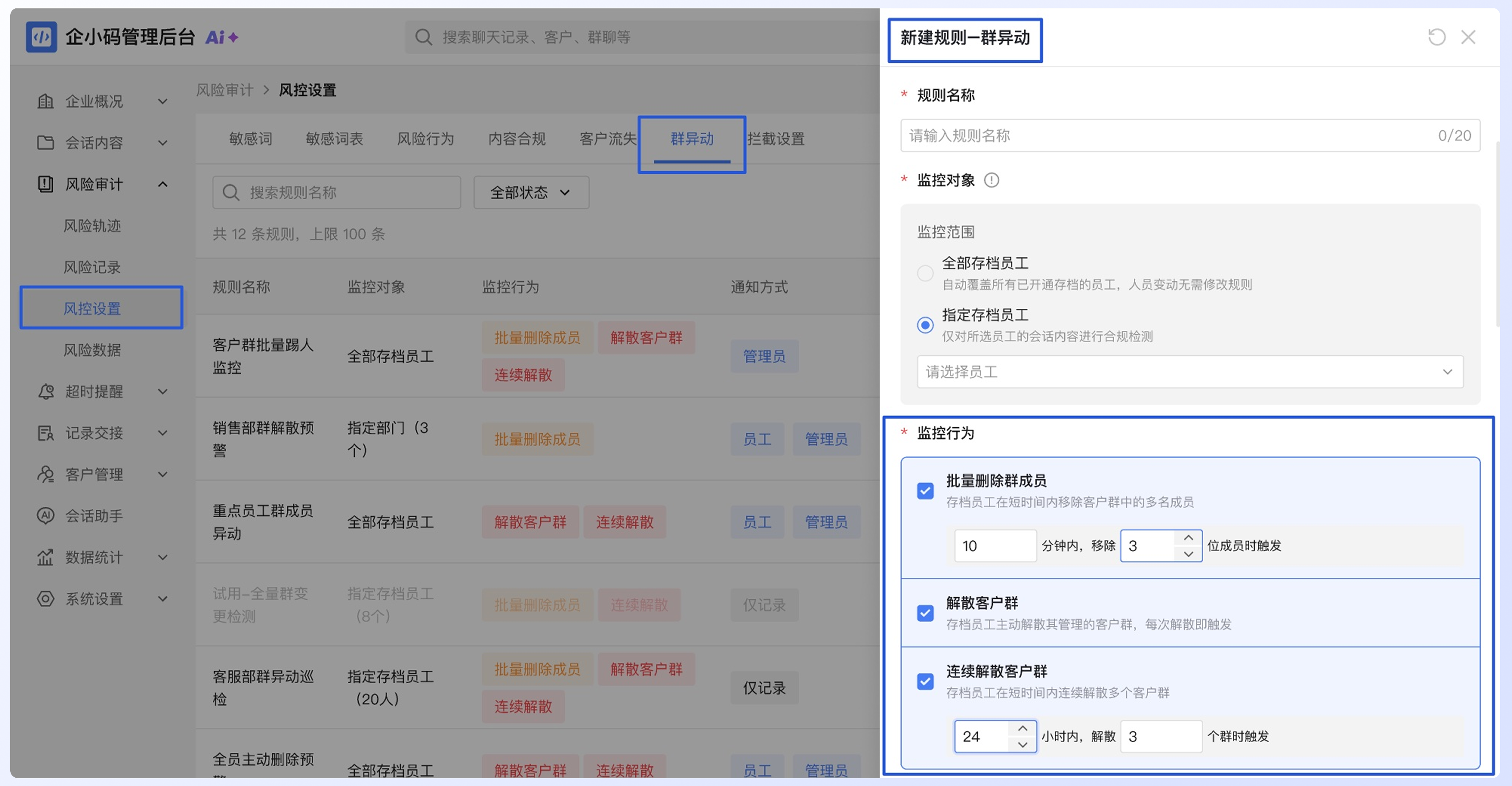
Task: Expand the 企业概况 menu chevron
Action: click(x=163, y=102)
